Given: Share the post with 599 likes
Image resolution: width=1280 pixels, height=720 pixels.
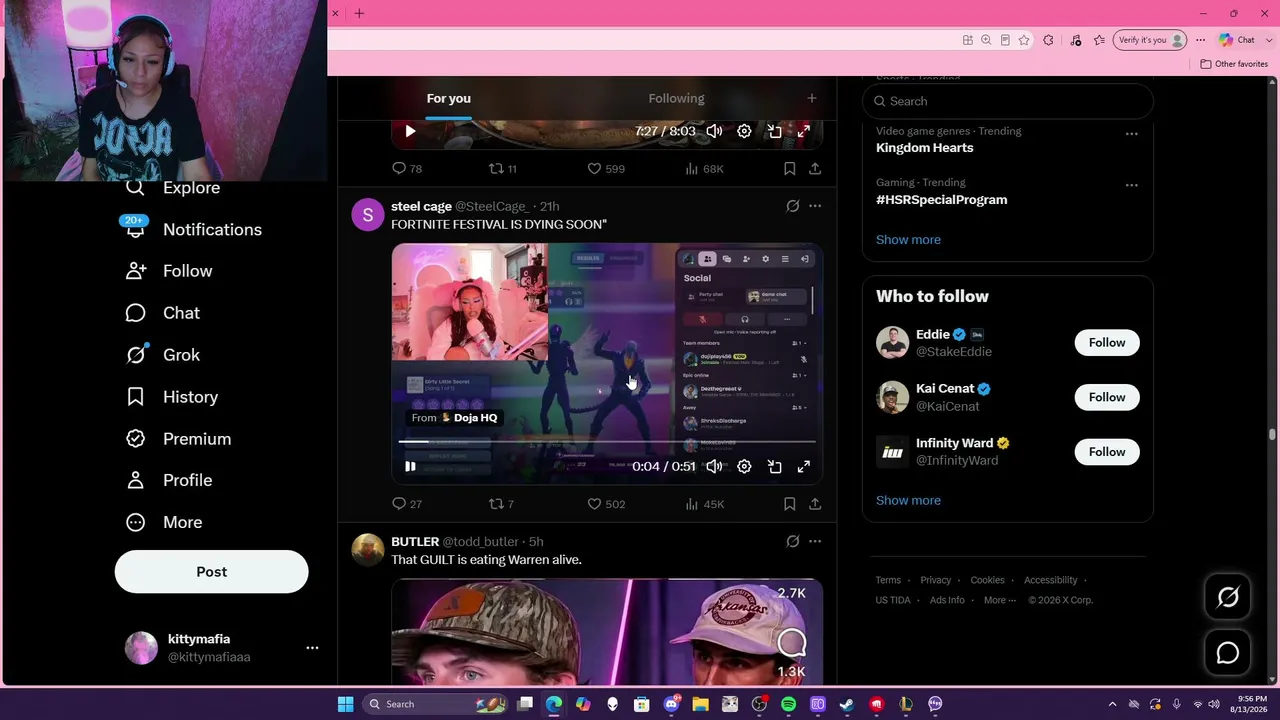Looking at the screenshot, I should pyautogui.click(x=815, y=169).
